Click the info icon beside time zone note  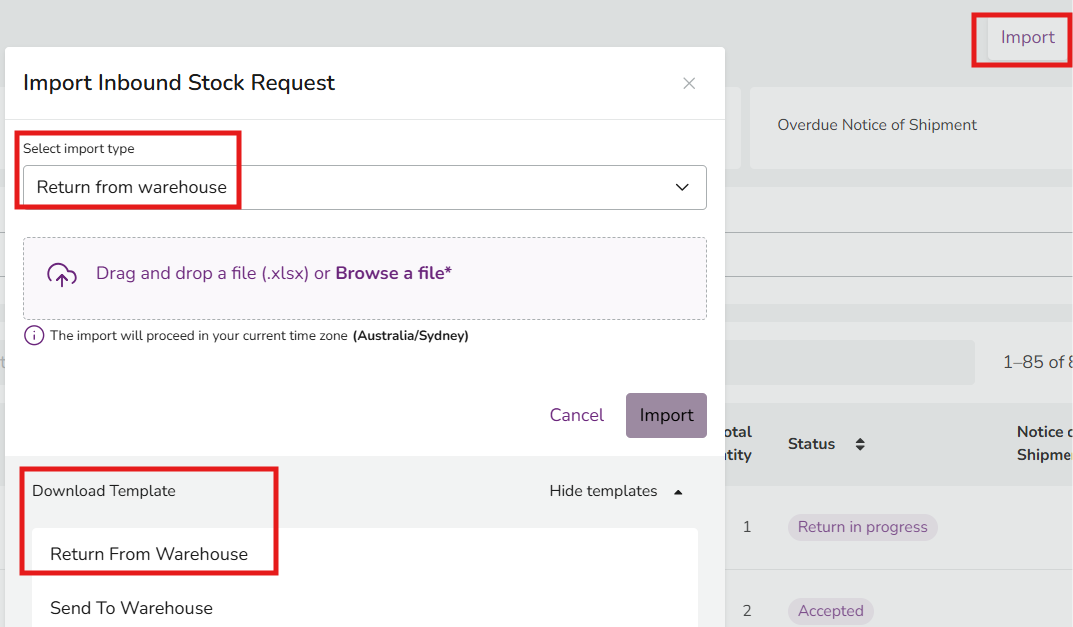tap(34, 336)
